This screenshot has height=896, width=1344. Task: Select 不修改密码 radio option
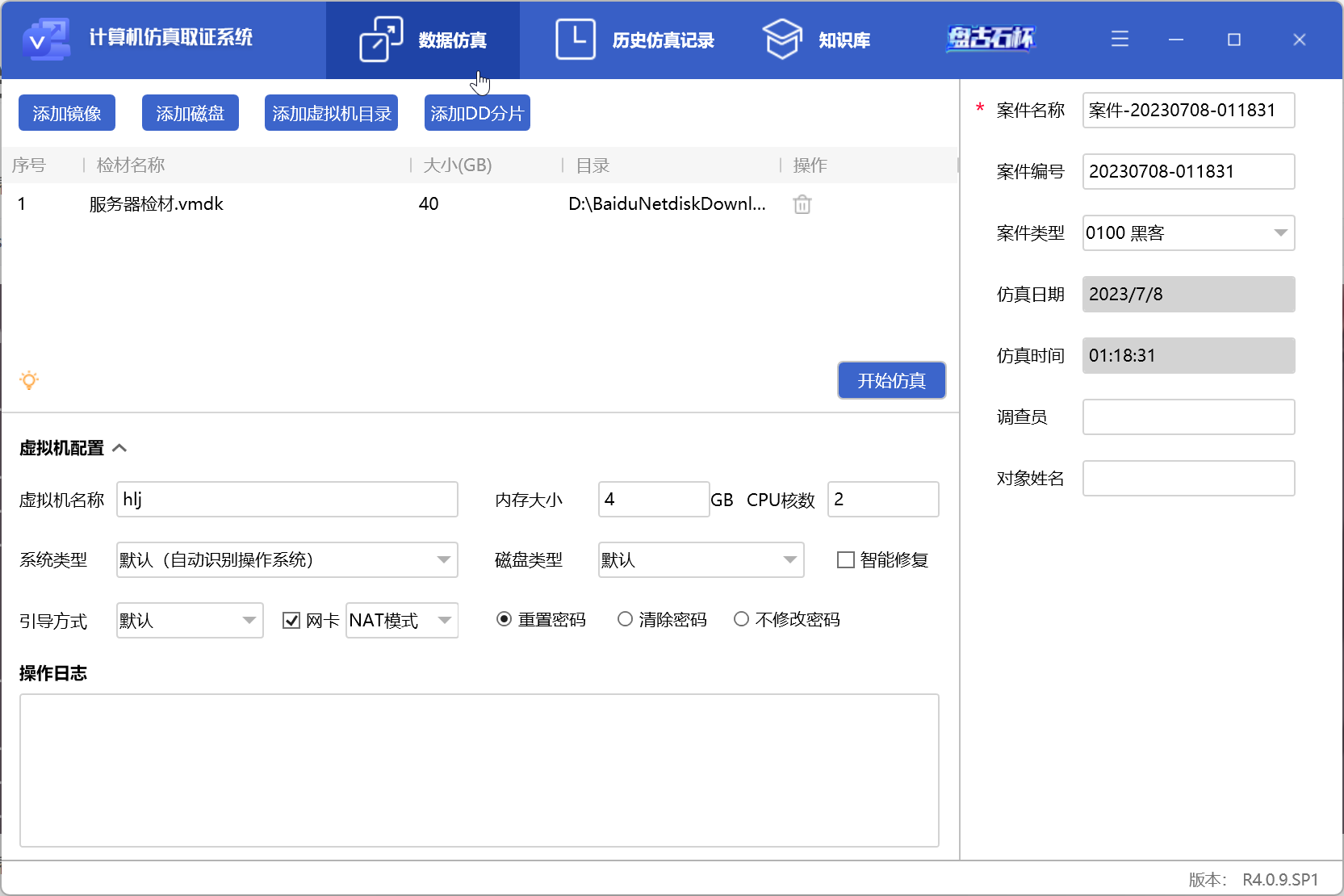click(x=741, y=619)
